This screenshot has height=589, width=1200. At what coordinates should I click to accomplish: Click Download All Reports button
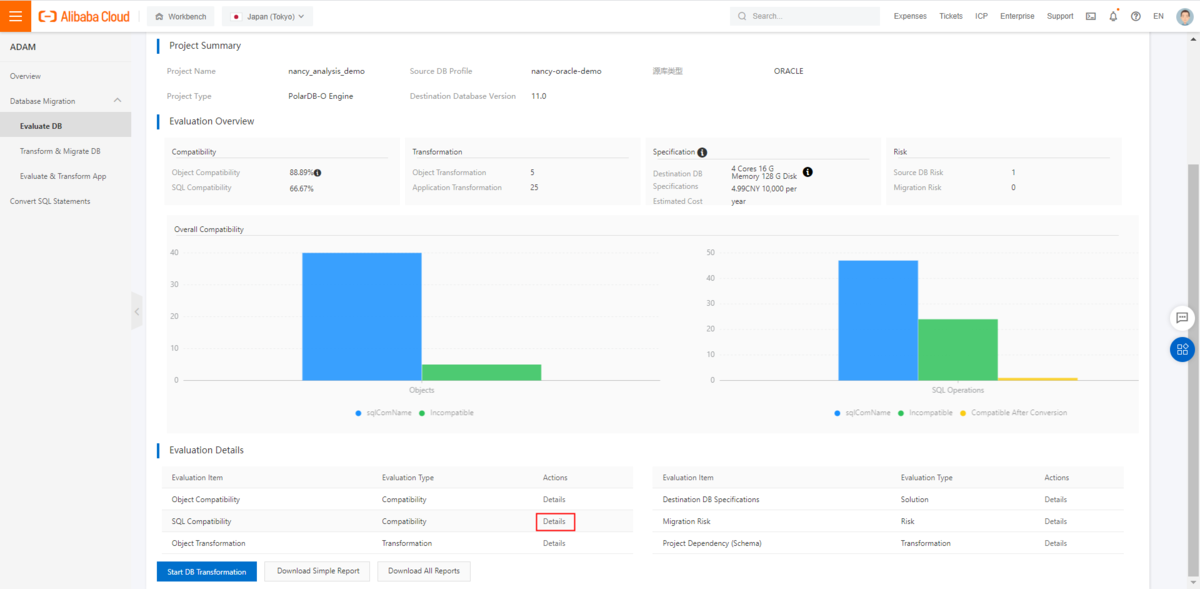pyautogui.click(x=424, y=571)
